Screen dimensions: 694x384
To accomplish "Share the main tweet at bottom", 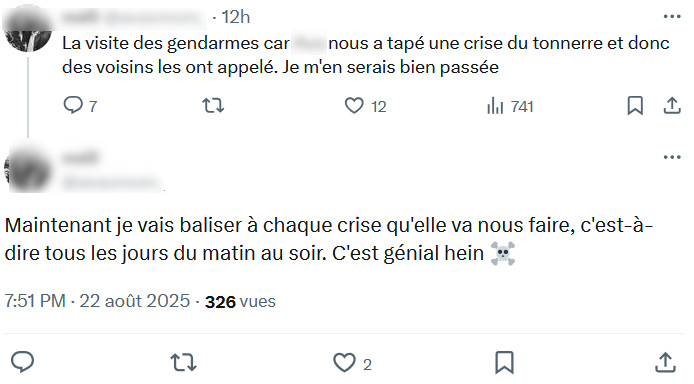I will 665,362.
